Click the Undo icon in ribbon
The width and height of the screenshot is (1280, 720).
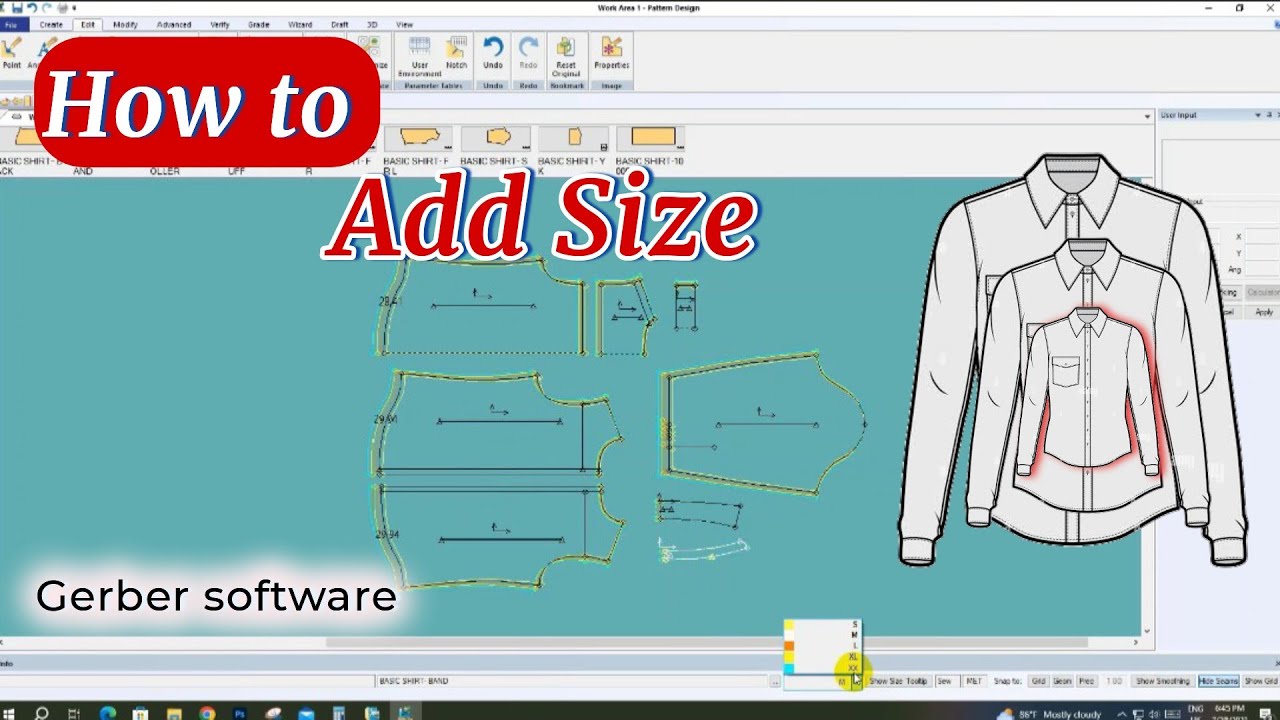point(493,52)
